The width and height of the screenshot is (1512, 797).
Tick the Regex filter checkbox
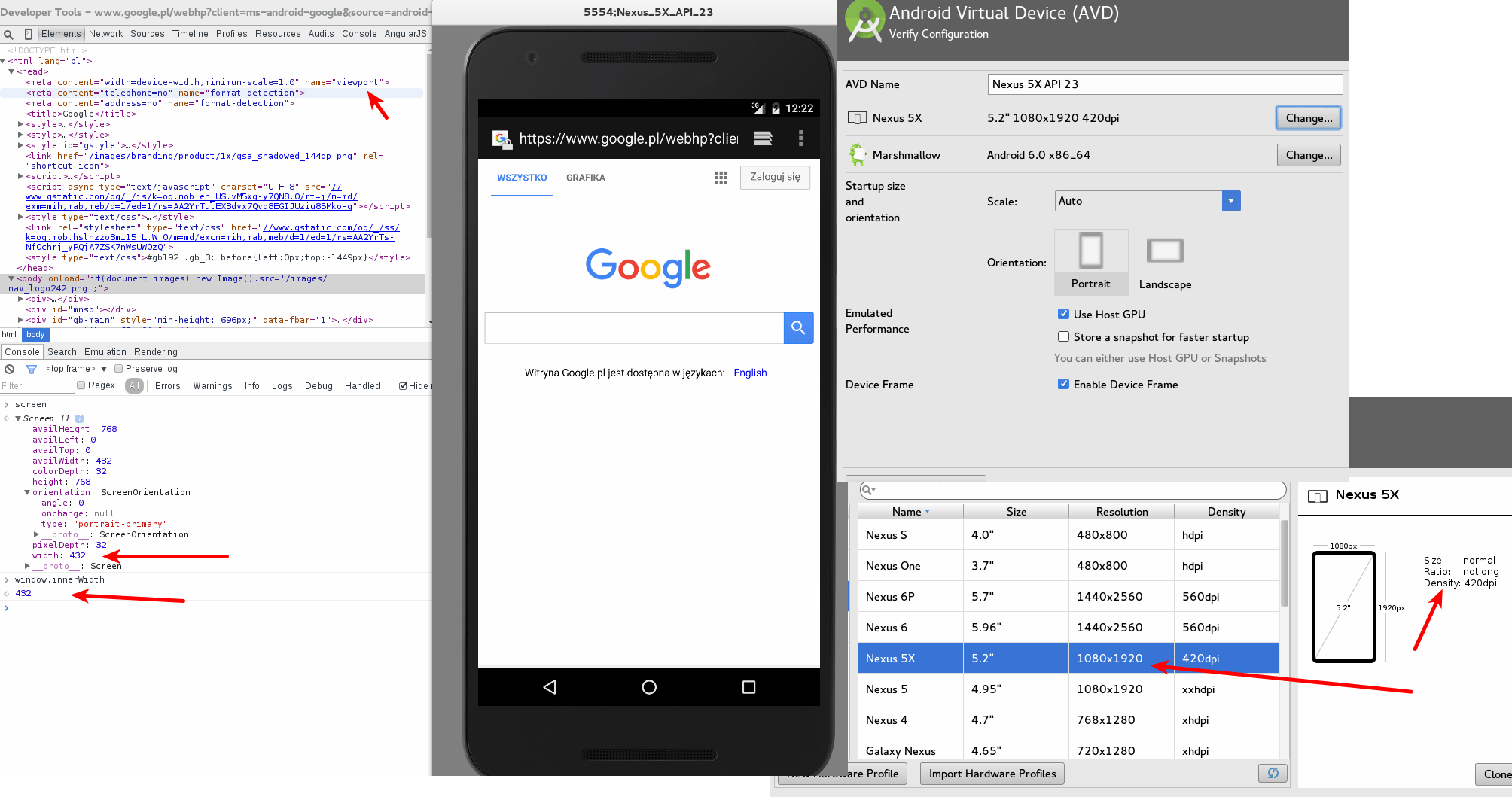coord(81,385)
